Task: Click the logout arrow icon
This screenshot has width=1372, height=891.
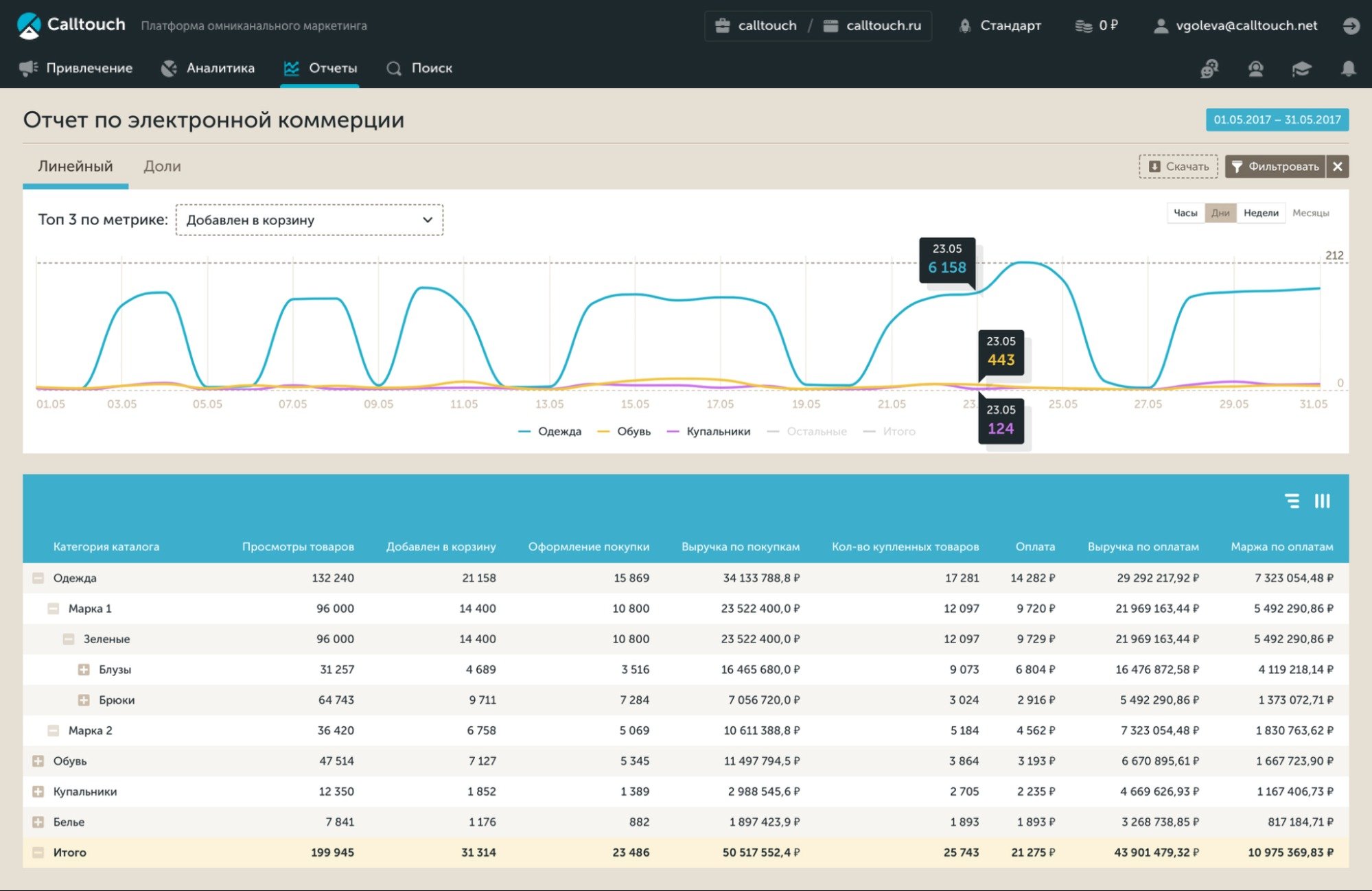Action: [1351, 26]
